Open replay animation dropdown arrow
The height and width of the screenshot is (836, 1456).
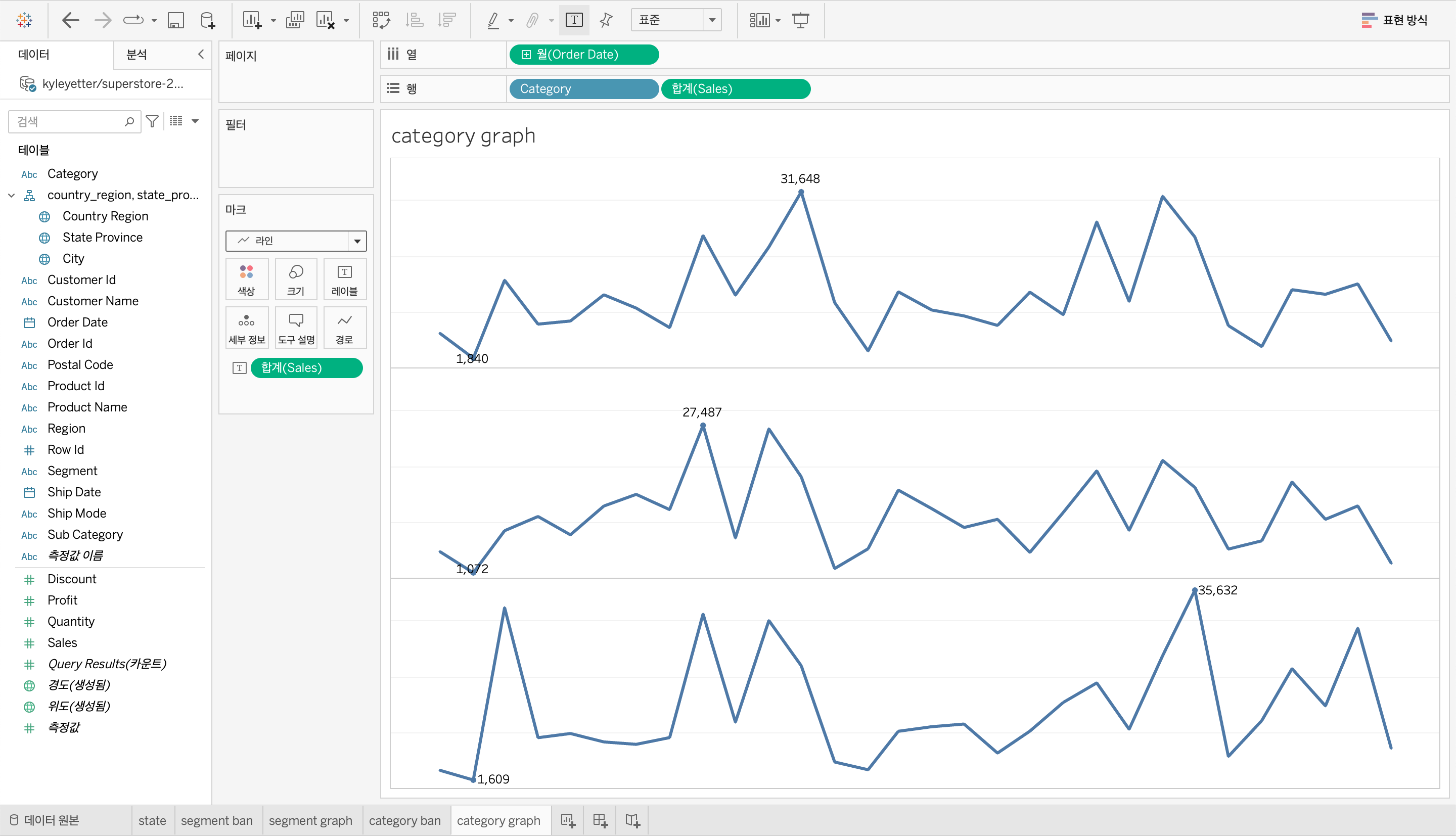coord(154,21)
